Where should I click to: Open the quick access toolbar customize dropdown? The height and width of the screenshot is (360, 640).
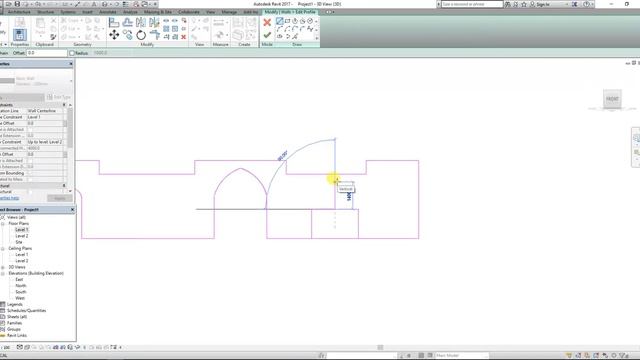[x=156, y=4]
